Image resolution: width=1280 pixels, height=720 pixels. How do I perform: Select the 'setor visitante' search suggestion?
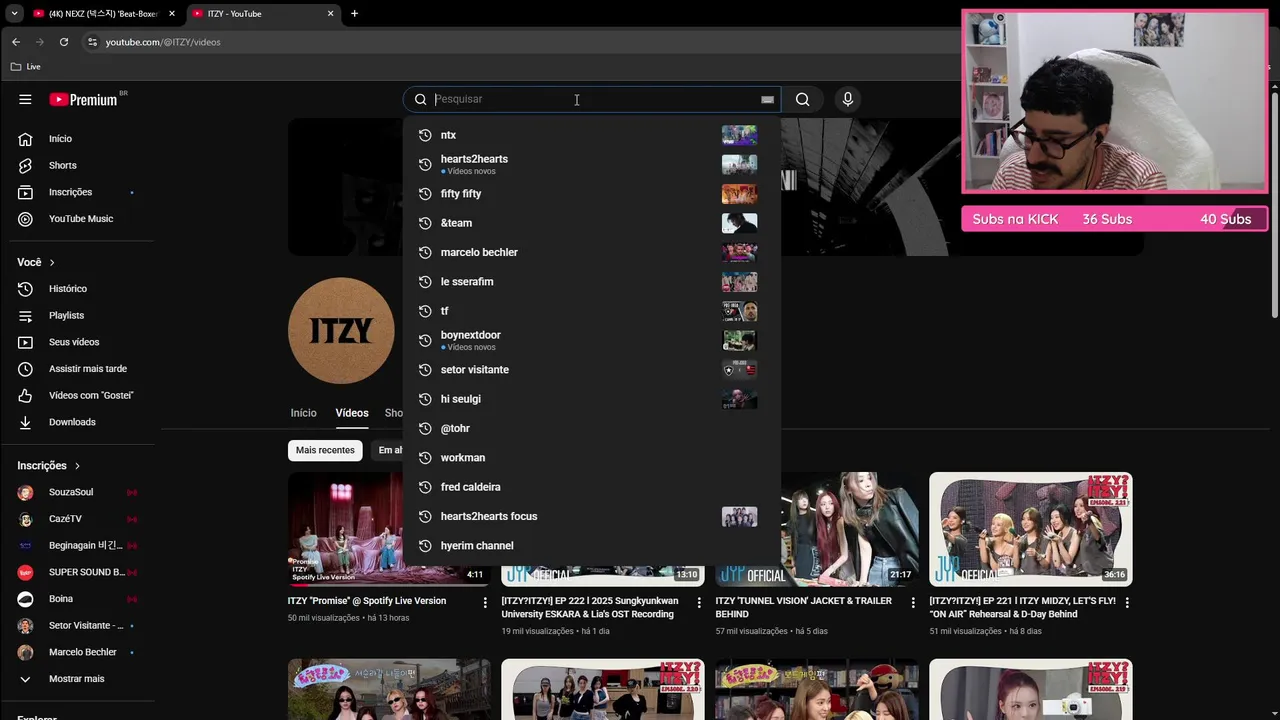coord(591,370)
